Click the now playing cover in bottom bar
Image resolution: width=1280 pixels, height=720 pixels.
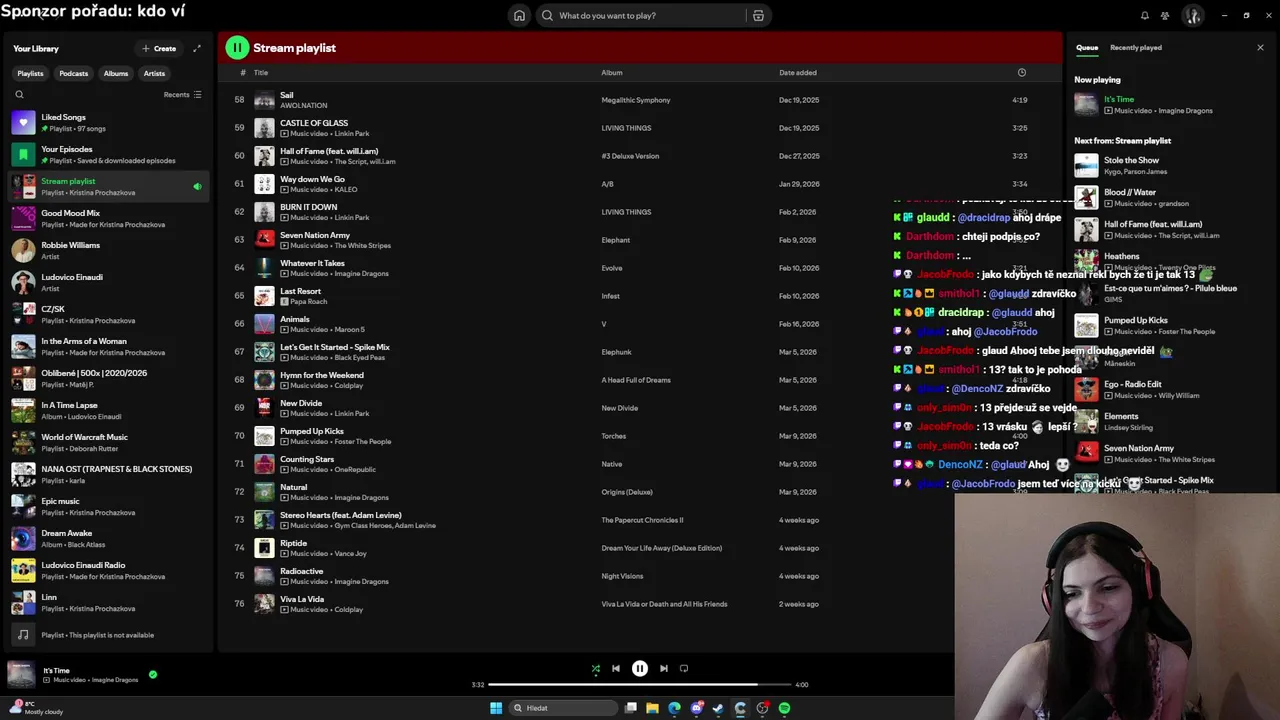click(x=21, y=674)
